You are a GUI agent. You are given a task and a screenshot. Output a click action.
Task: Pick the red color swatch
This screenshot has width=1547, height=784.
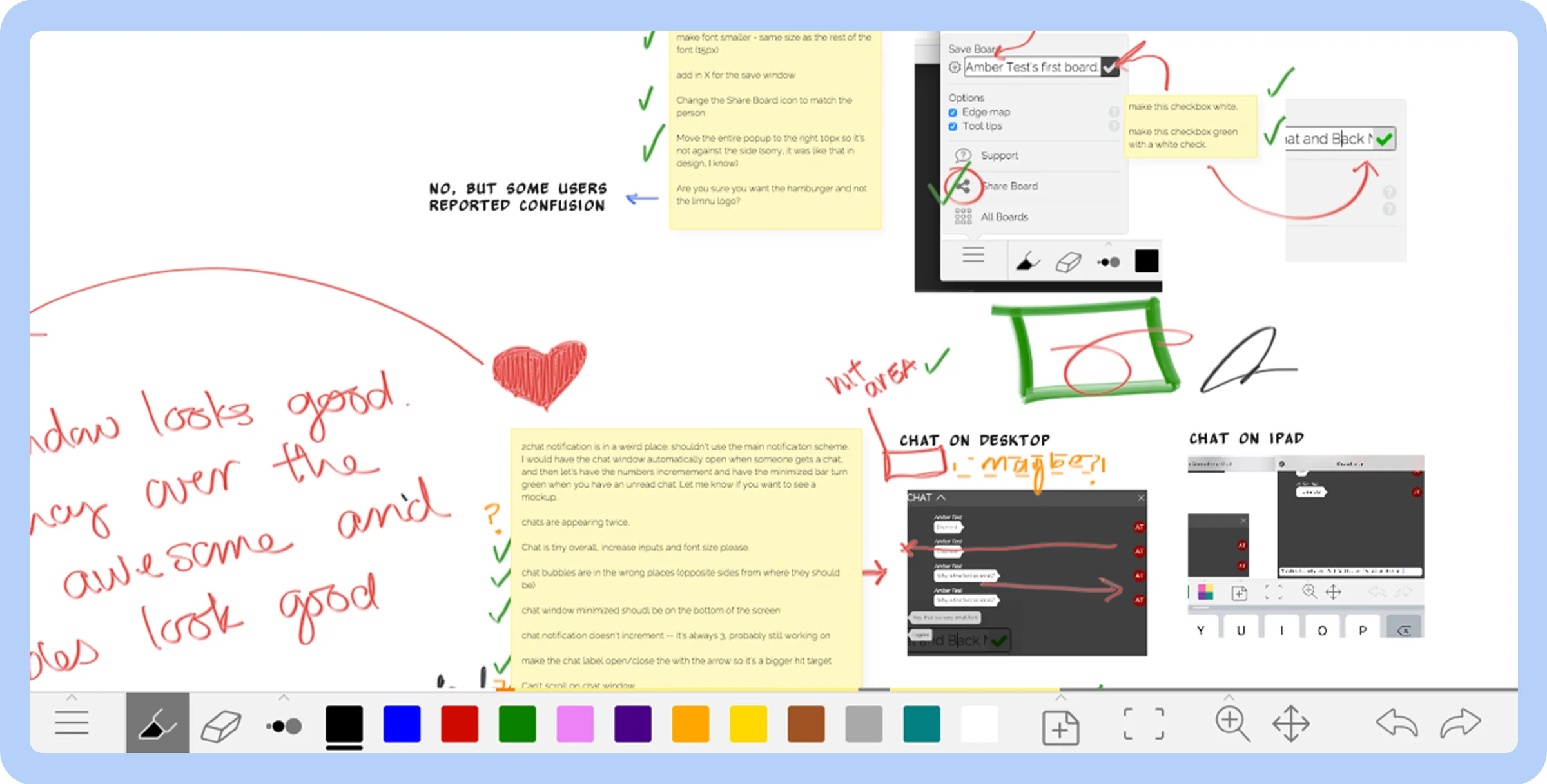[460, 723]
